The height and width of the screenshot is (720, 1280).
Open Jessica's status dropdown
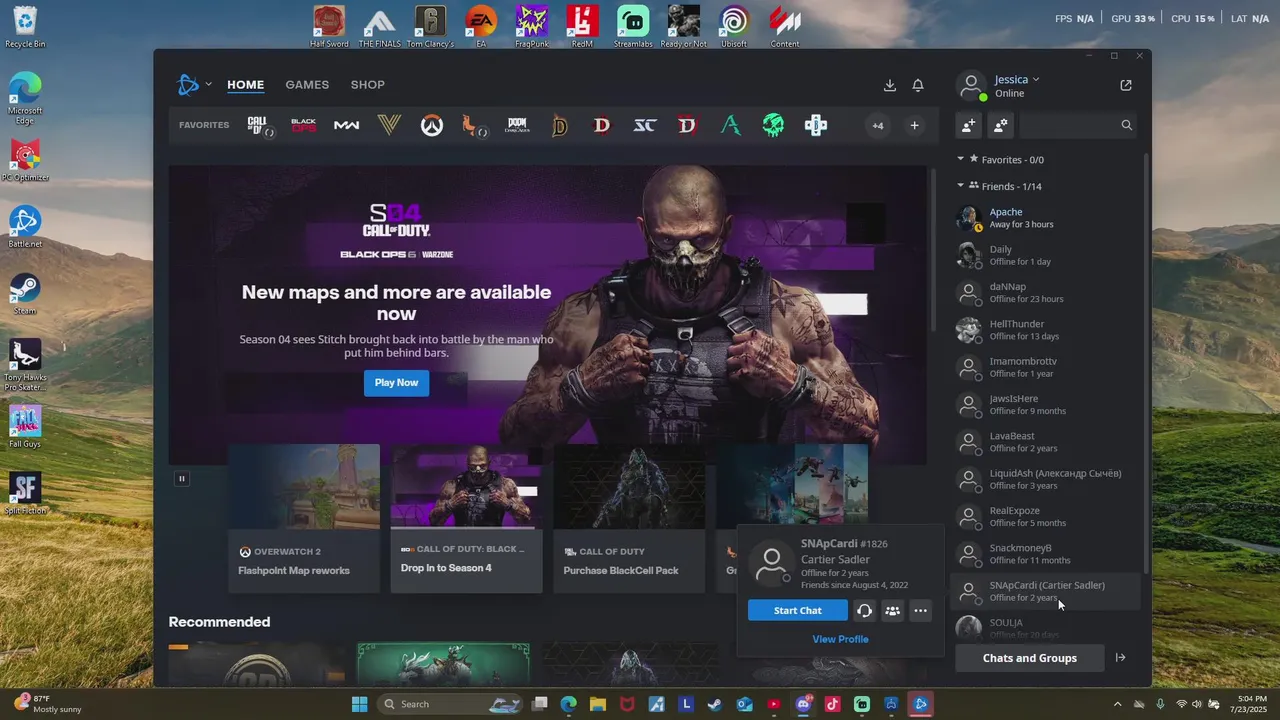point(1017,79)
